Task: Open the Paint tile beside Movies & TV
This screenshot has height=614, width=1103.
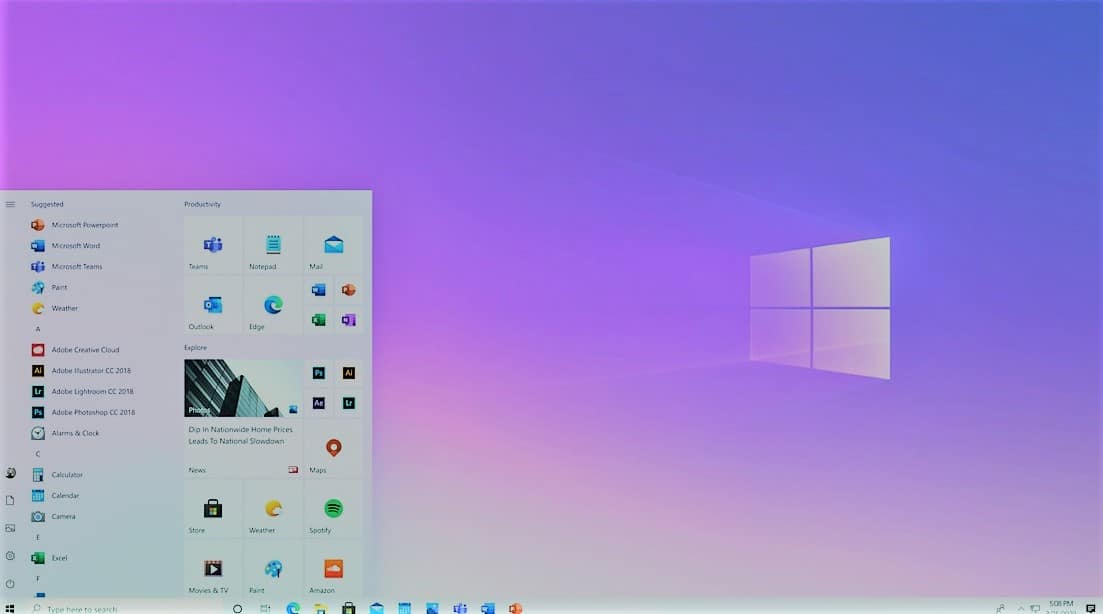Action: (273, 568)
